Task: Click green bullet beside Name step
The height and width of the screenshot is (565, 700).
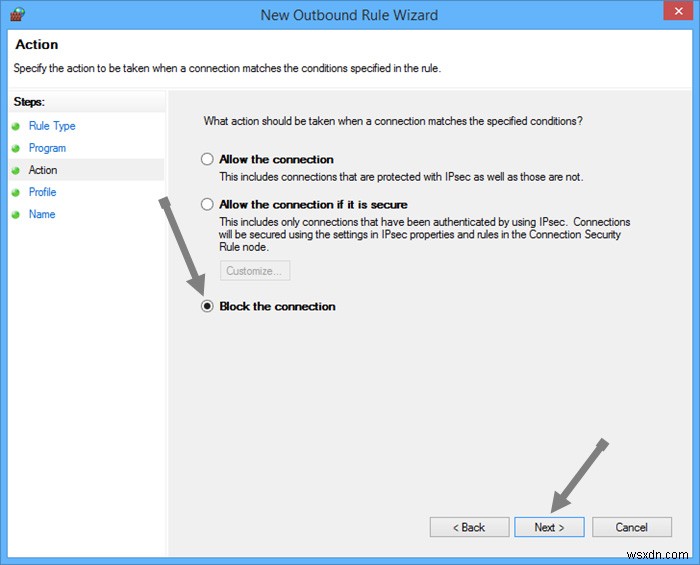Action: (x=16, y=215)
